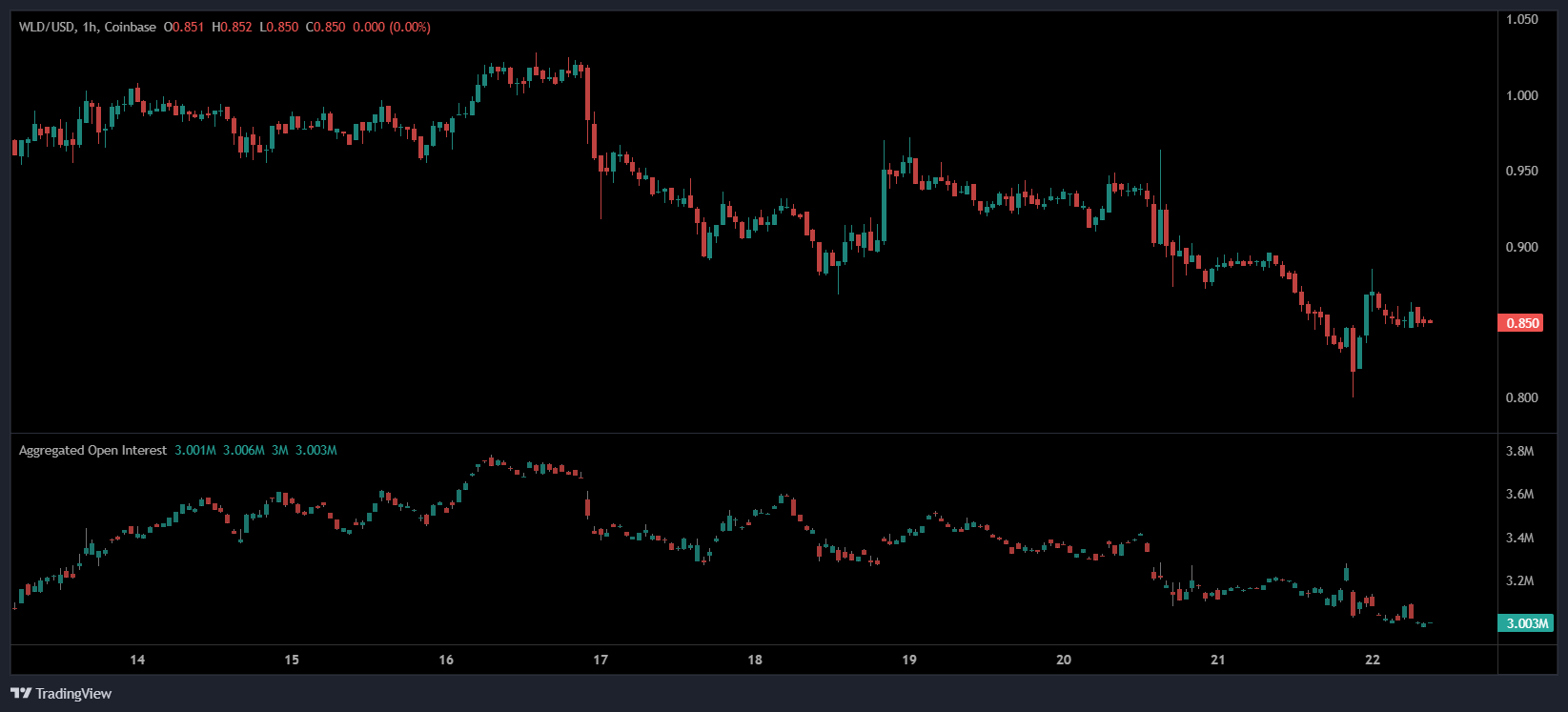Click the 0.950 price axis label

click(x=1521, y=171)
